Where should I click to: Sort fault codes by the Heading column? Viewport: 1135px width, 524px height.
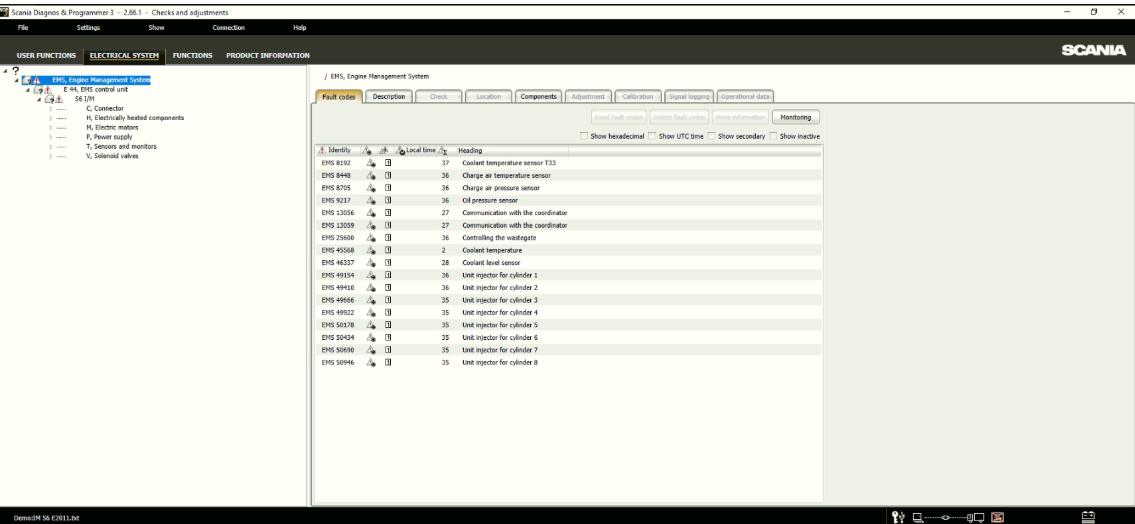pyautogui.click(x=511, y=151)
